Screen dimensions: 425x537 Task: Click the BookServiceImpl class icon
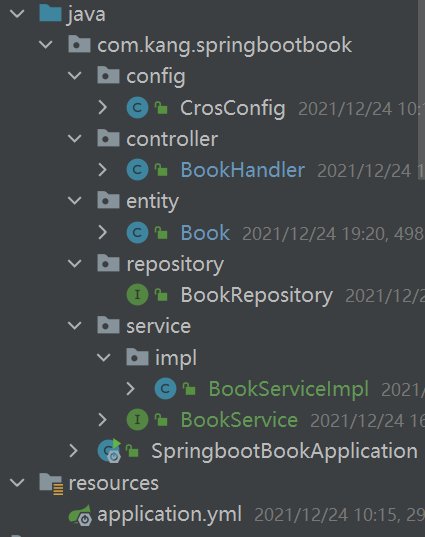(165, 389)
